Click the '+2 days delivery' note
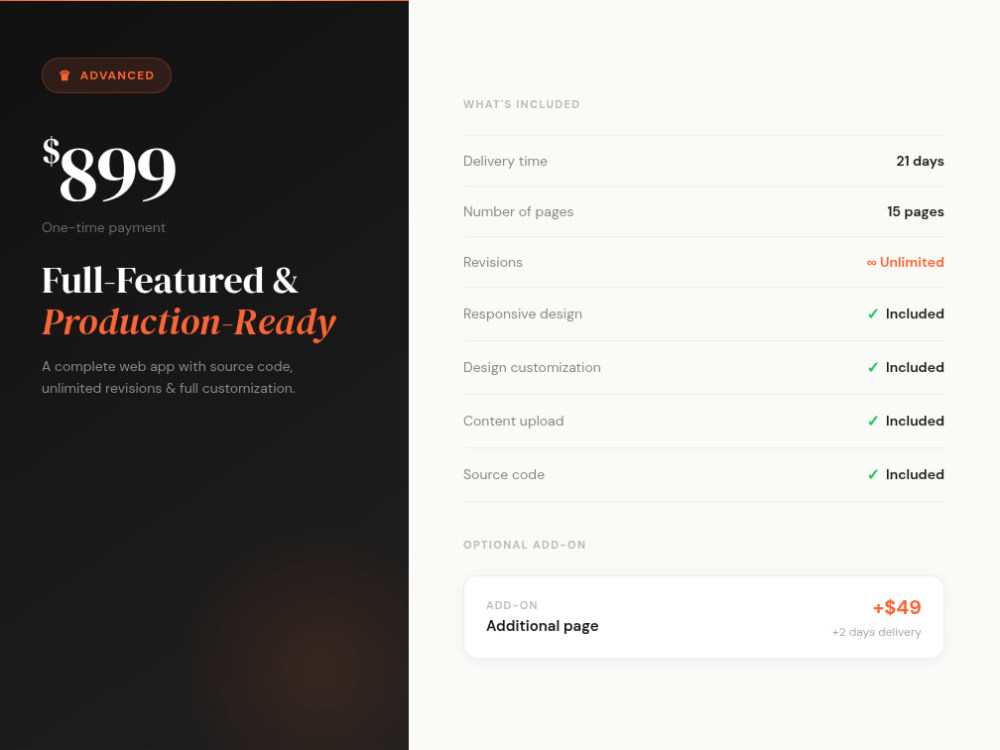The image size is (1000, 750). (876, 632)
